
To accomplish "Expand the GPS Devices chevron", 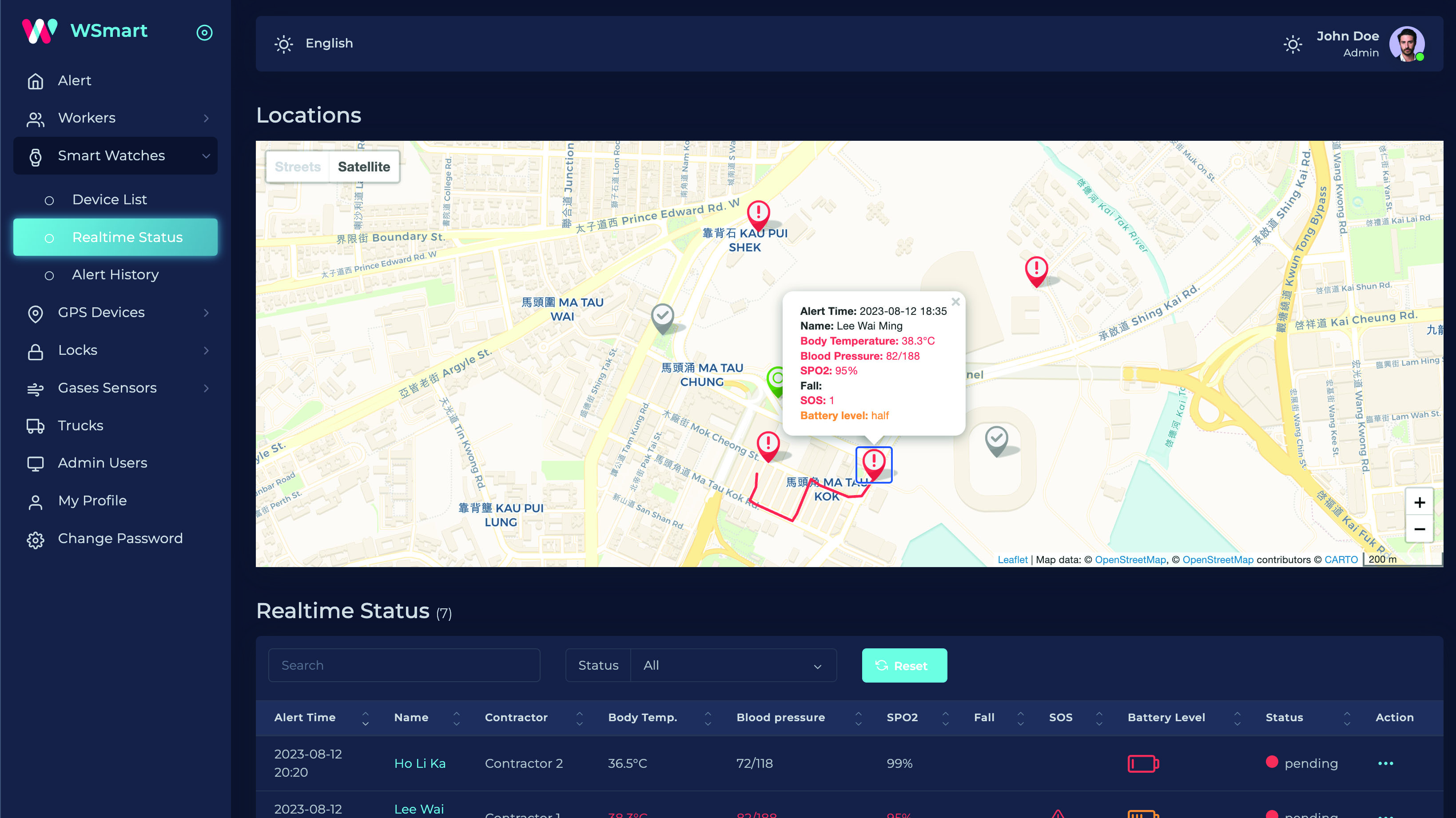I will point(206,312).
